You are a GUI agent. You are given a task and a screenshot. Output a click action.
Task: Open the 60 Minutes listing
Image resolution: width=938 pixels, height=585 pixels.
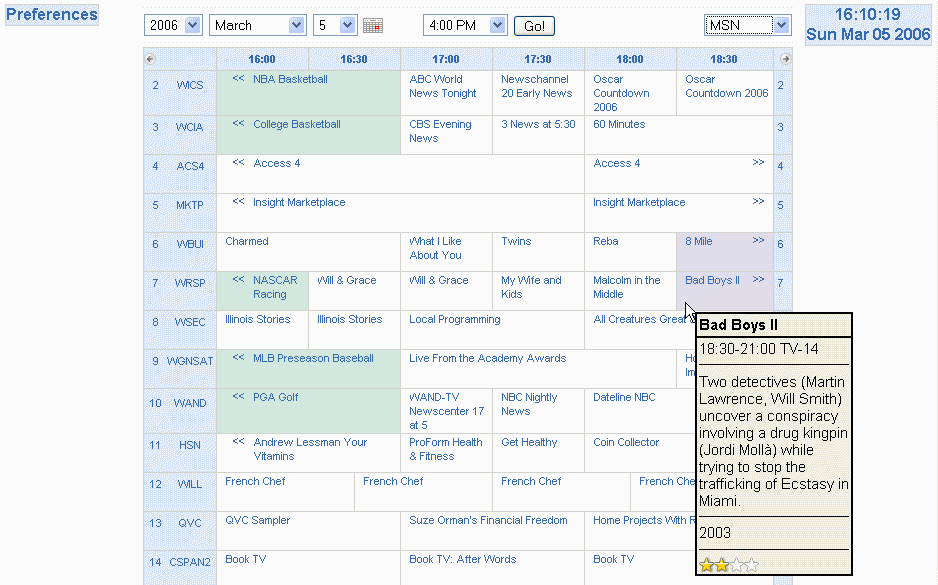pos(619,124)
